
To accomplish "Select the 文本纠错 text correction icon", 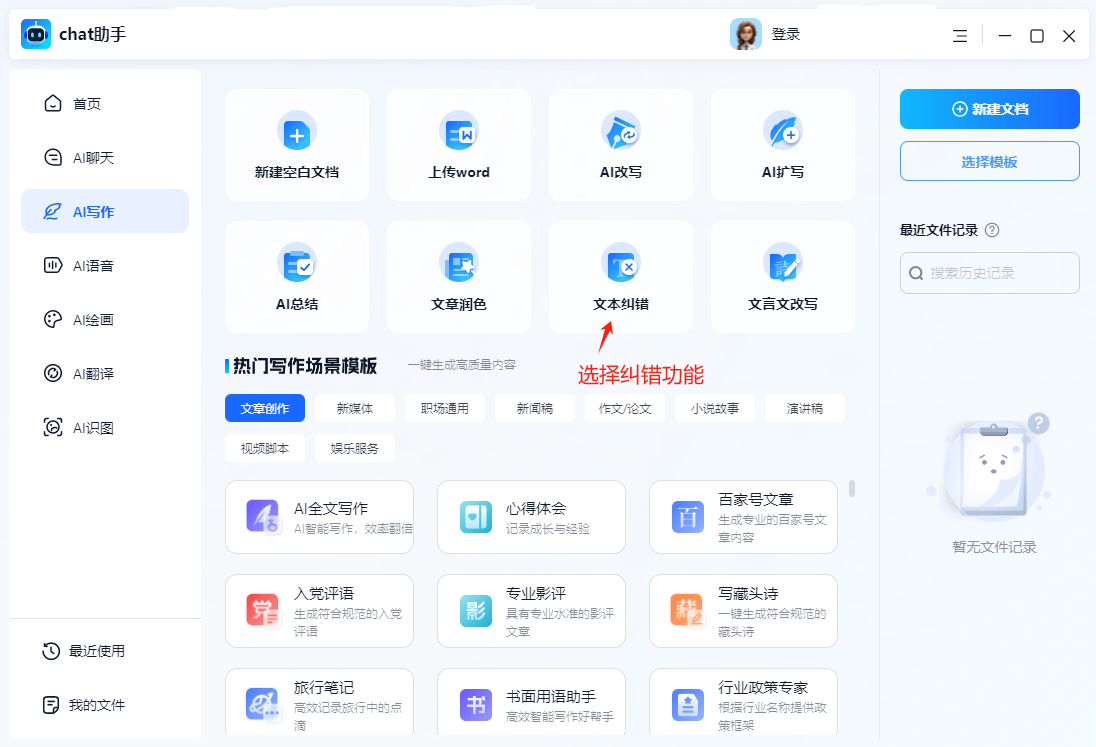I will pos(620,264).
